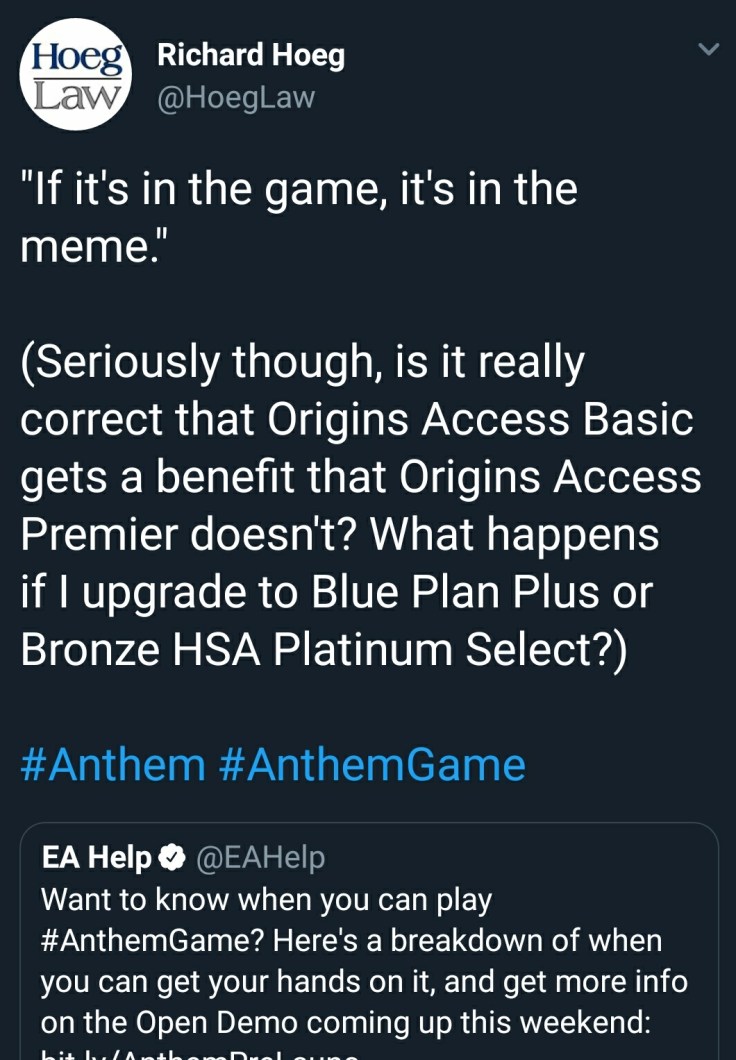Click the "If it's in the game" quote line
Image resolution: width=736 pixels, height=1060 pixels.
[x=299, y=189]
